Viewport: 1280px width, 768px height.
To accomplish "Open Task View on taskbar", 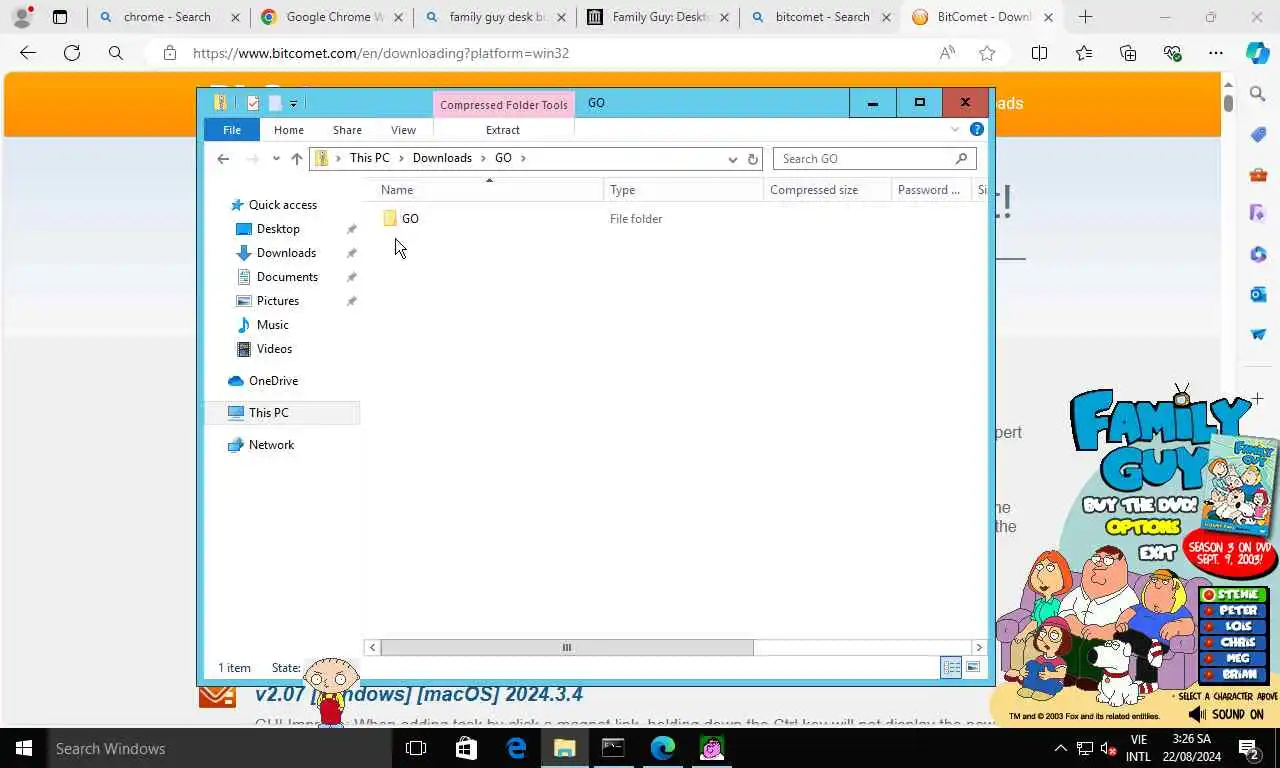I will tap(416, 748).
